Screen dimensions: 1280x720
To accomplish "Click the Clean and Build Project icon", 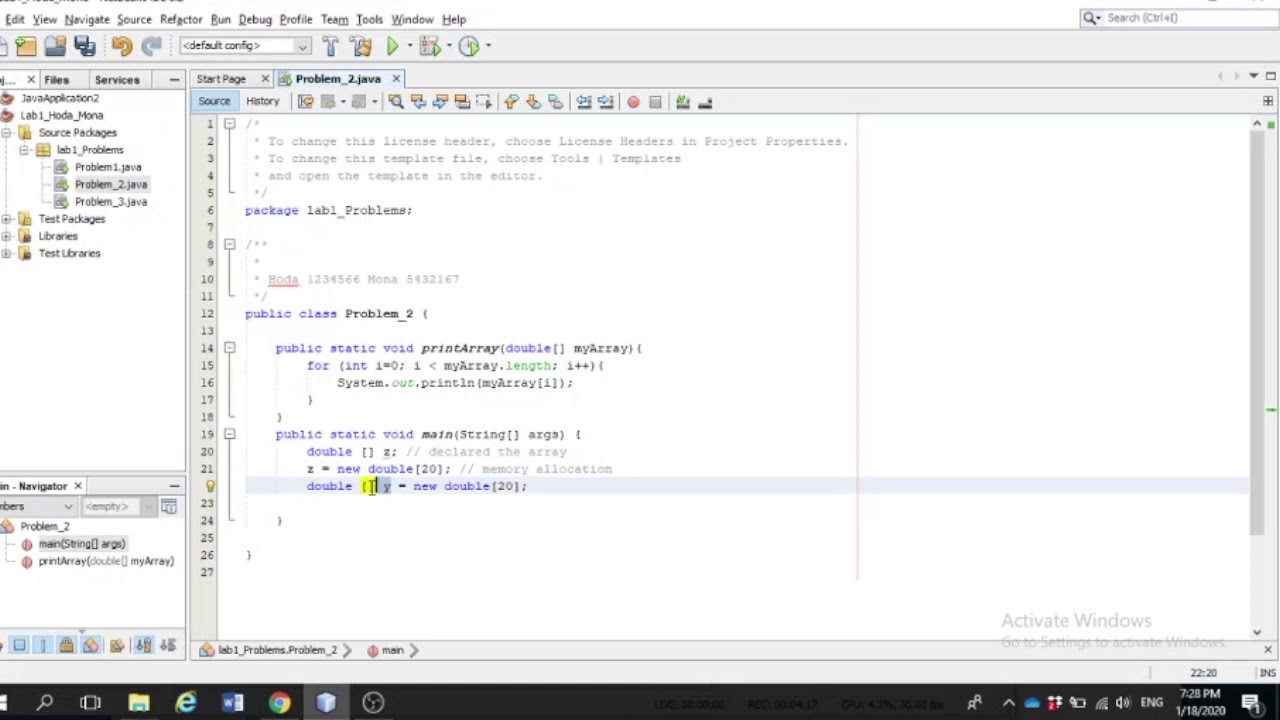I will pos(361,46).
